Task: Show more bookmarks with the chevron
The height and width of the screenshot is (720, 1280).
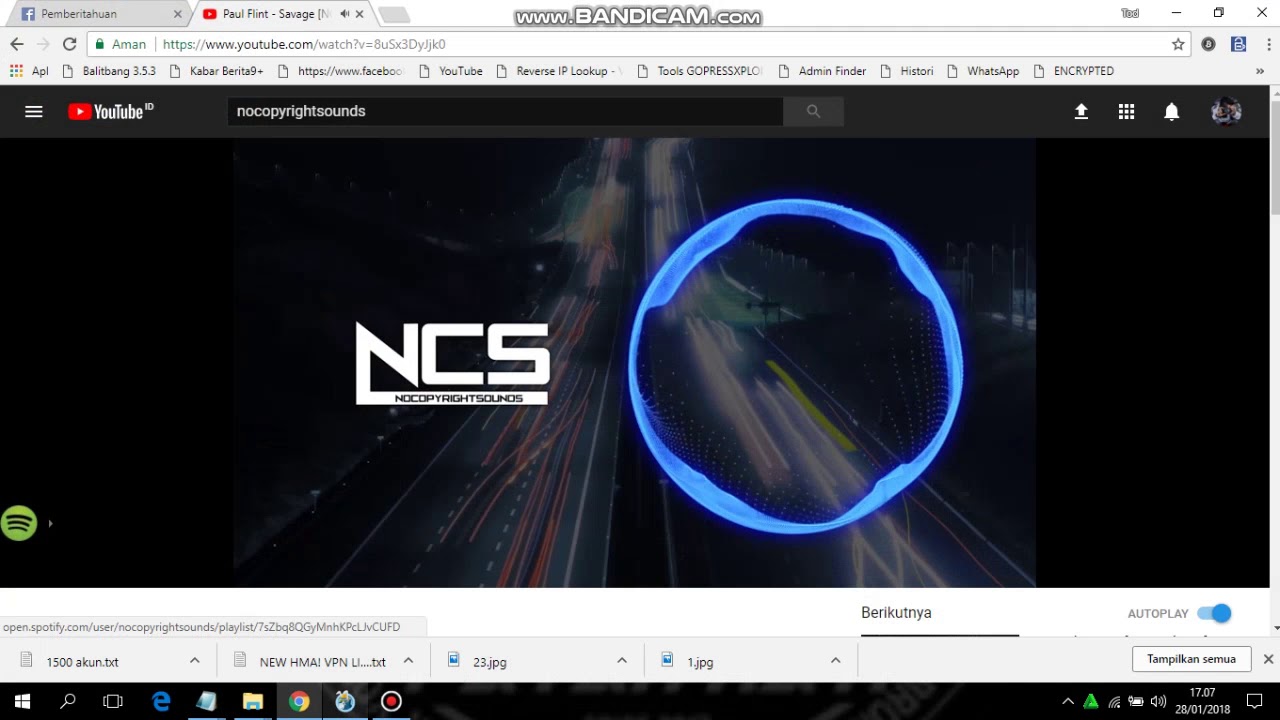Action: tap(1260, 71)
